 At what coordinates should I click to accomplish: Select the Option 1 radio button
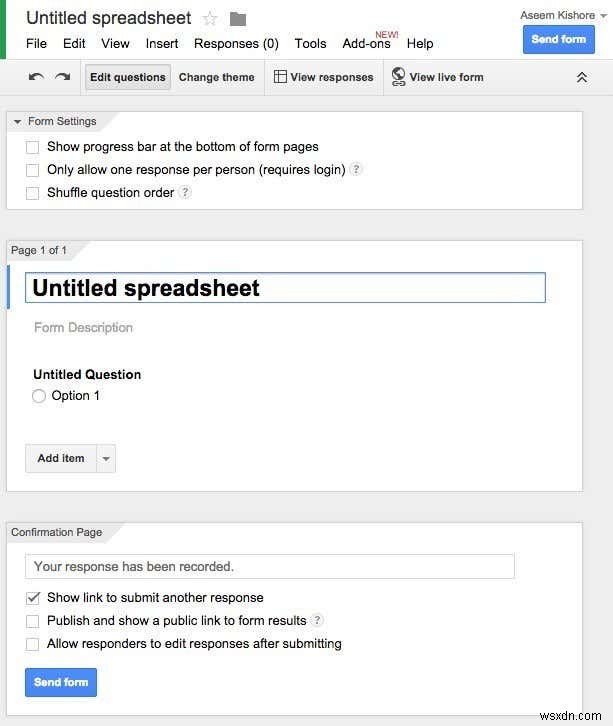39,396
